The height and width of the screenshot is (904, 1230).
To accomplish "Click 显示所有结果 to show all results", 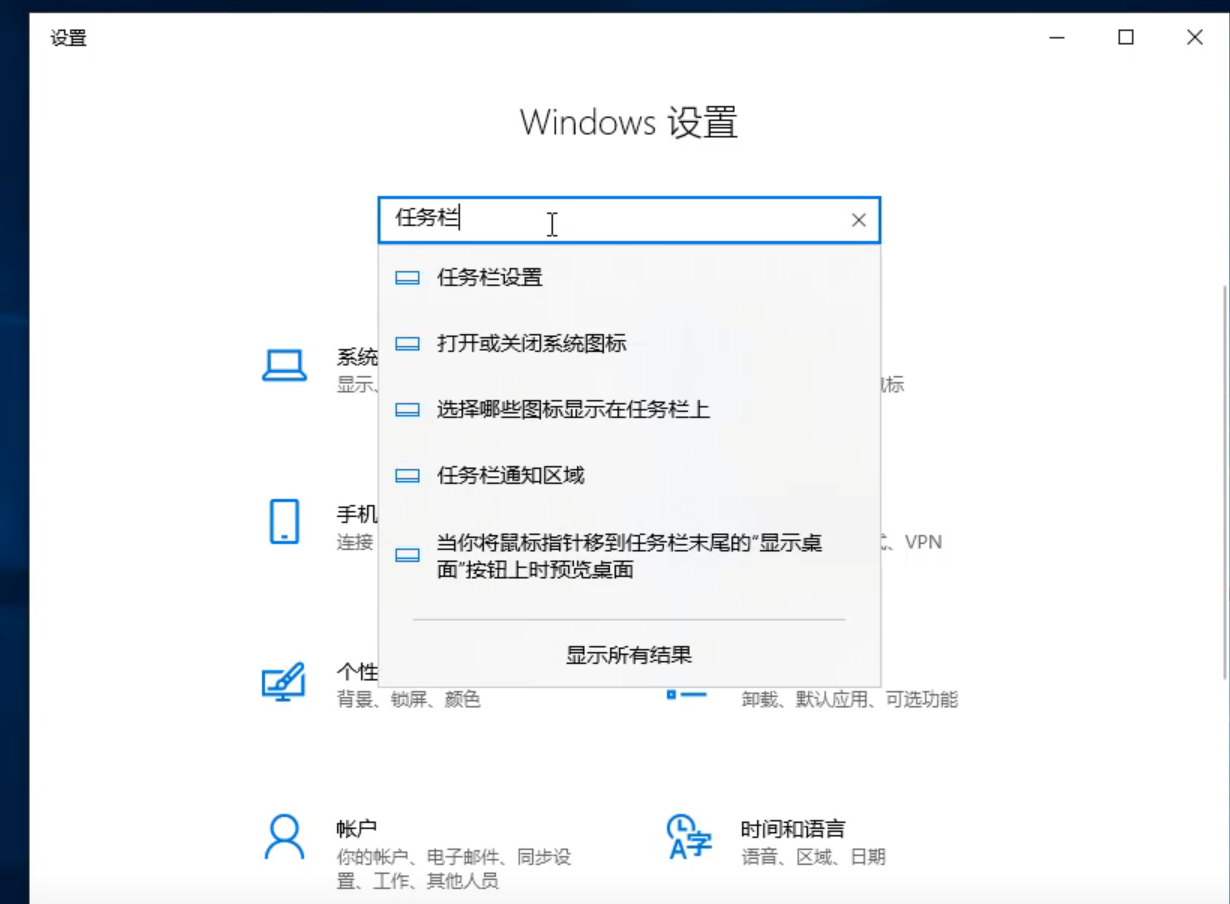I will [x=629, y=656].
